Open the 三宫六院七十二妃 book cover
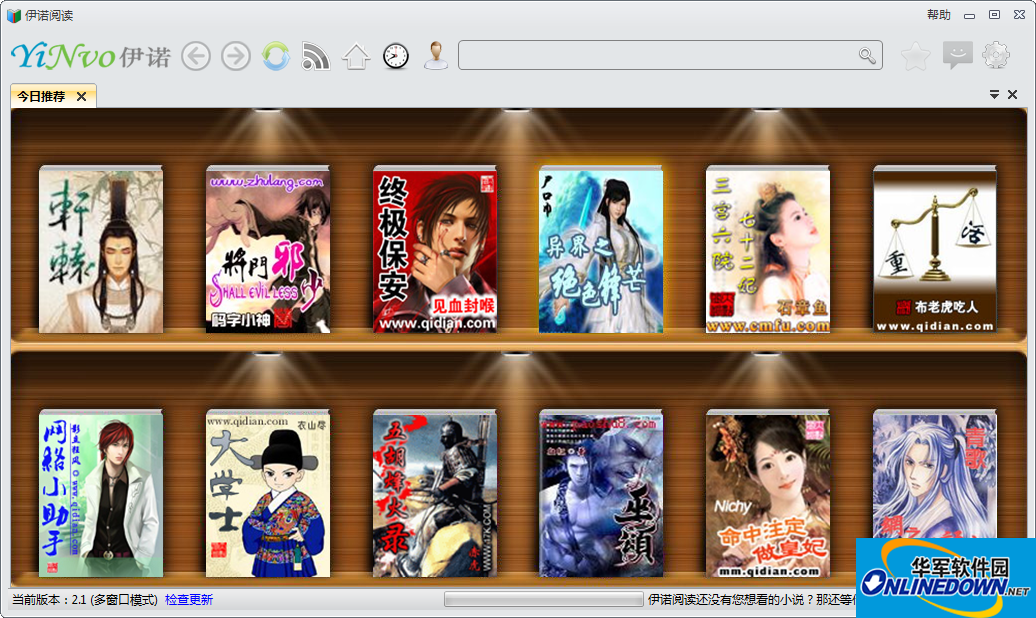The width and height of the screenshot is (1036, 618). (768, 249)
